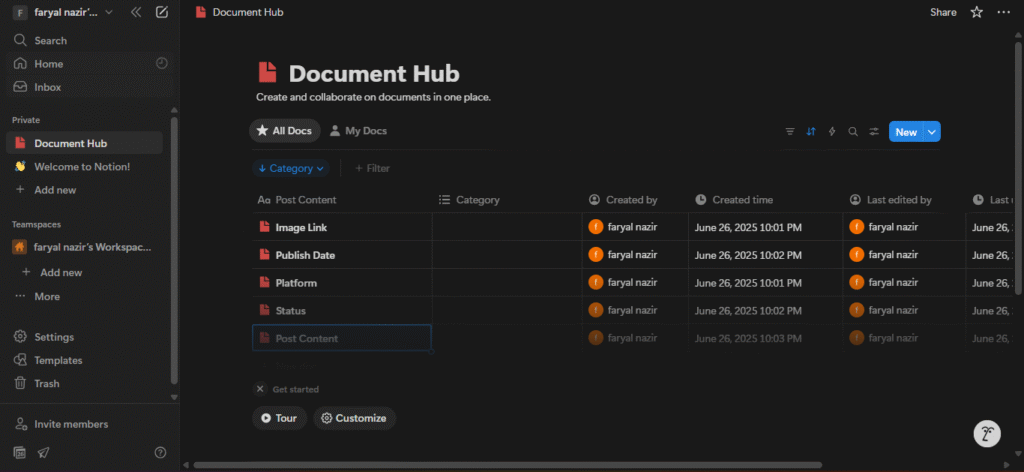
Task: Collapse the sidebar with double-chevron icon
Action: 136,12
